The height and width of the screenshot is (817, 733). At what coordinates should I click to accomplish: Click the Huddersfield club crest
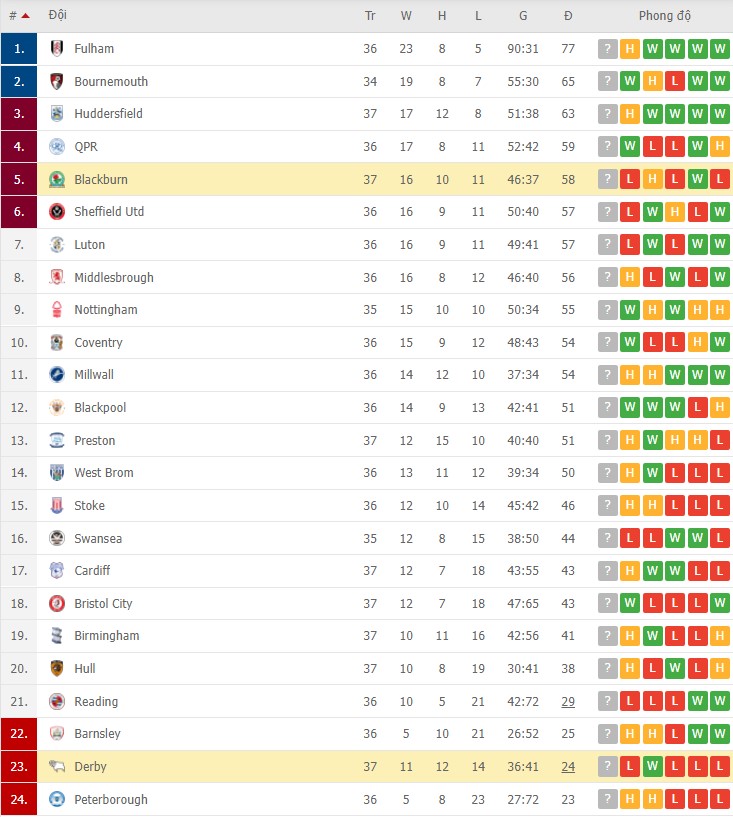(x=56, y=113)
